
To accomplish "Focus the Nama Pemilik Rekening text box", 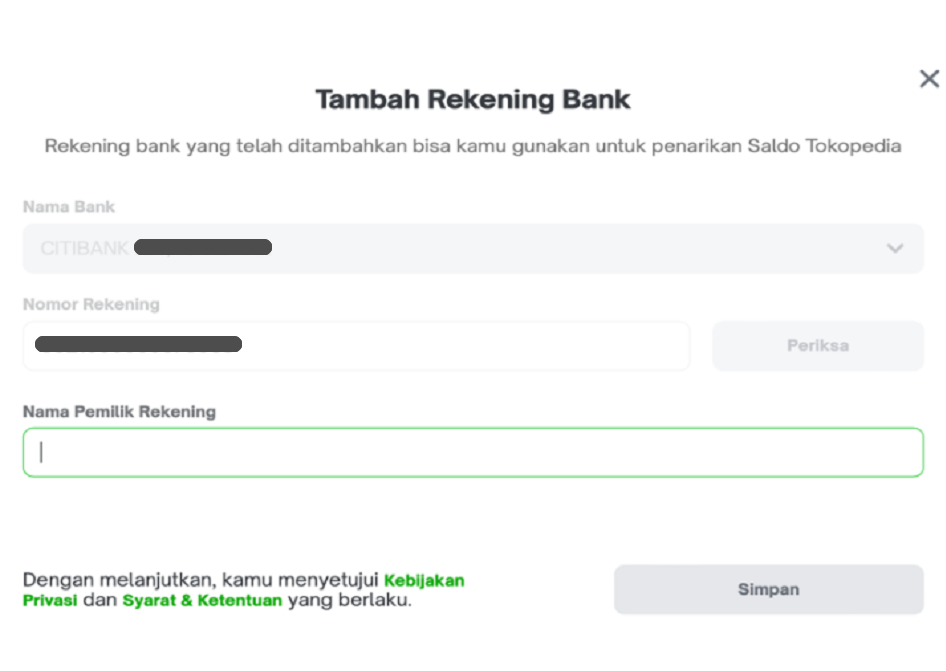I will [x=472, y=452].
